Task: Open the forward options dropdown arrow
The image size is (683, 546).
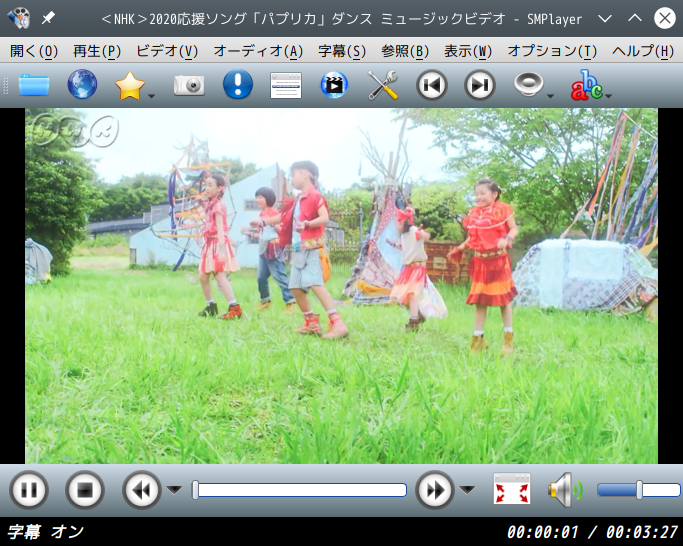Action: pos(467,490)
